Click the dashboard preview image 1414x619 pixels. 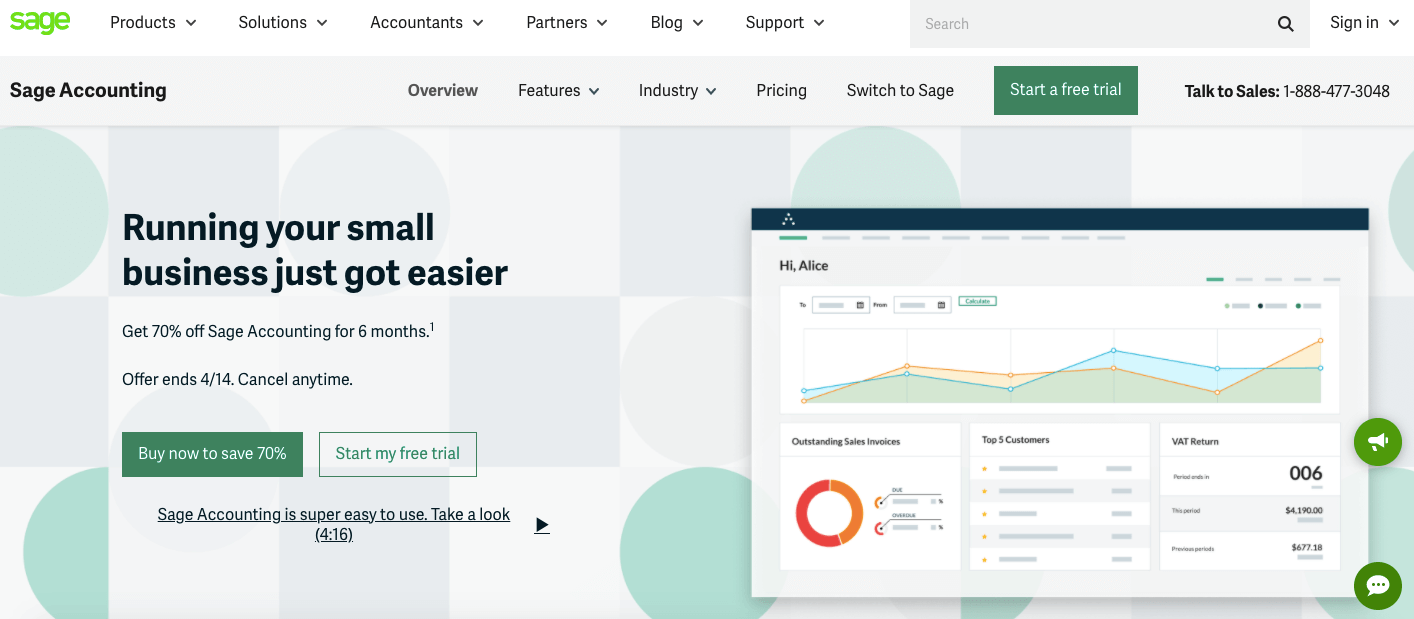pos(1059,401)
